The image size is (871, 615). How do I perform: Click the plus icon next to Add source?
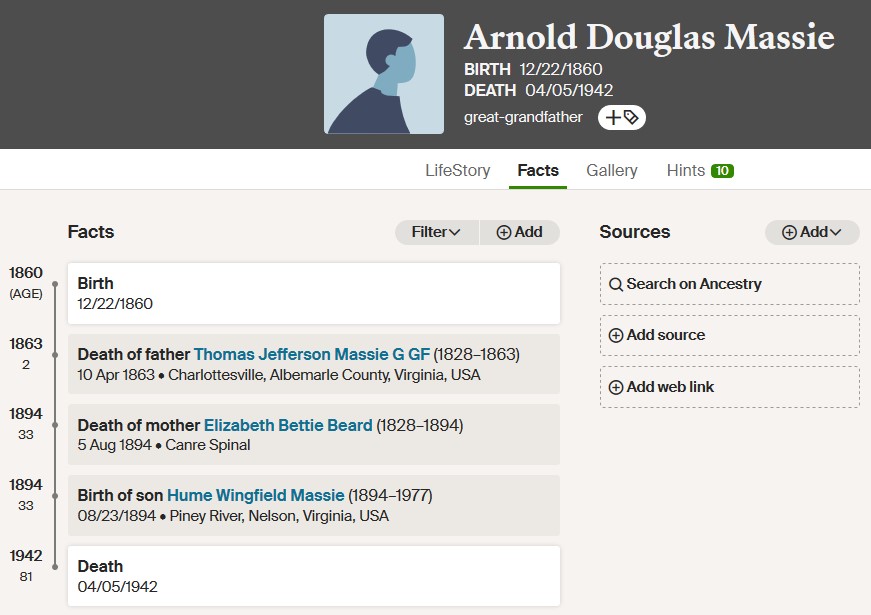(615, 336)
